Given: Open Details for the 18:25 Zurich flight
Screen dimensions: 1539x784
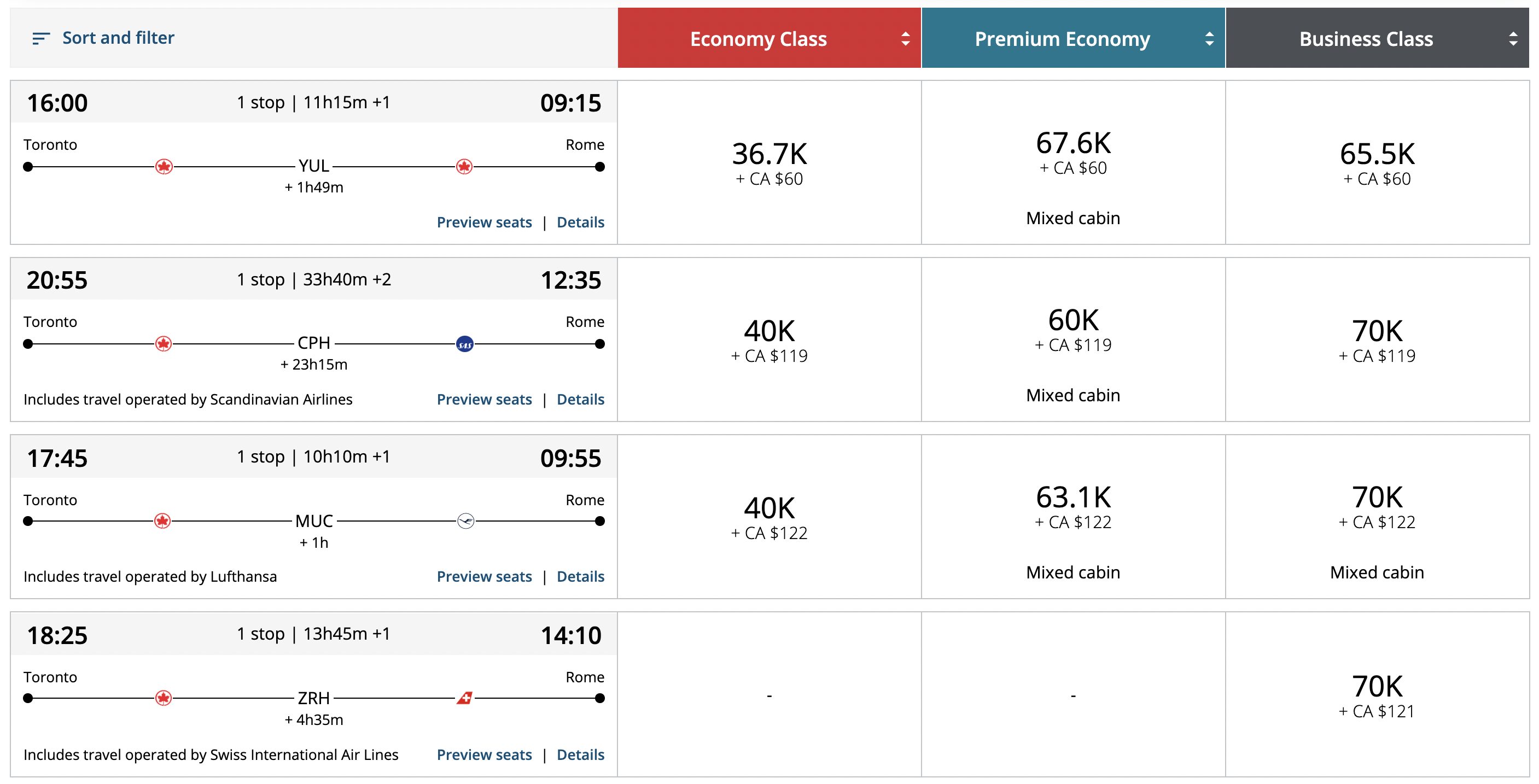Looking at the screenshot, I should pos(580,754).
